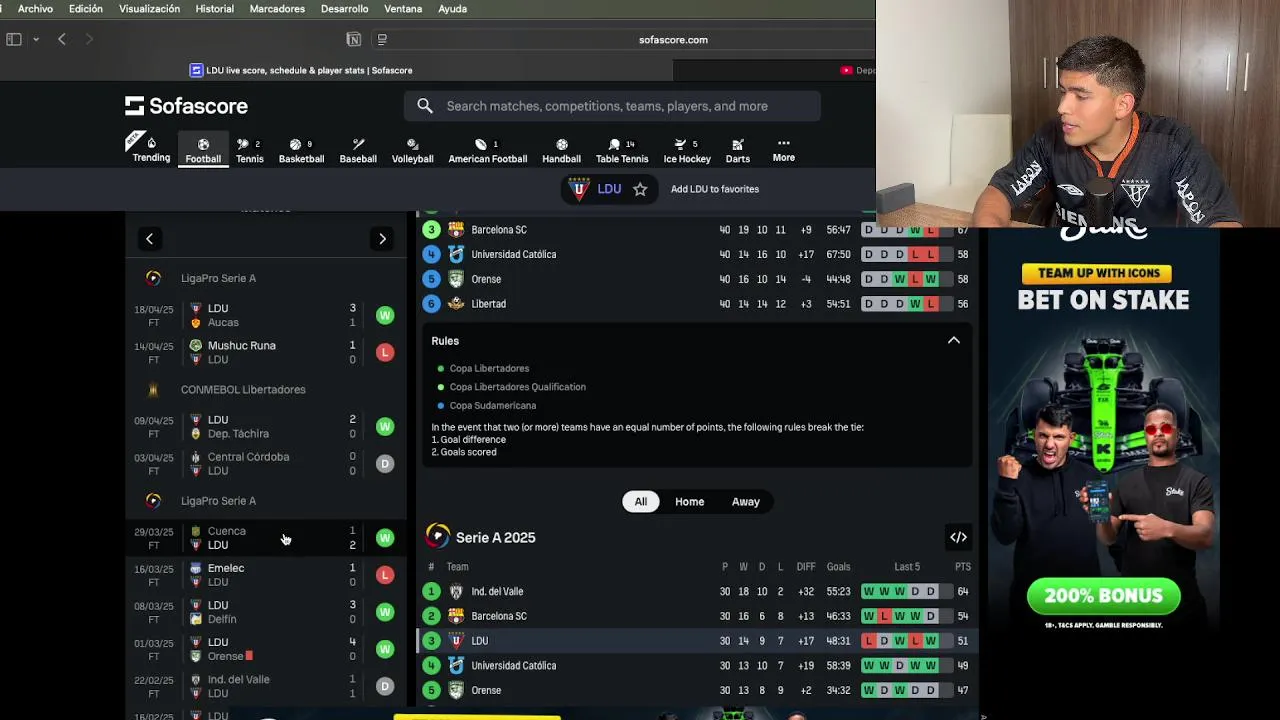Viewport: 1280px width, 720px height.
Task: Click win badge for LDU vs Aucas
Action: [385, 316]
